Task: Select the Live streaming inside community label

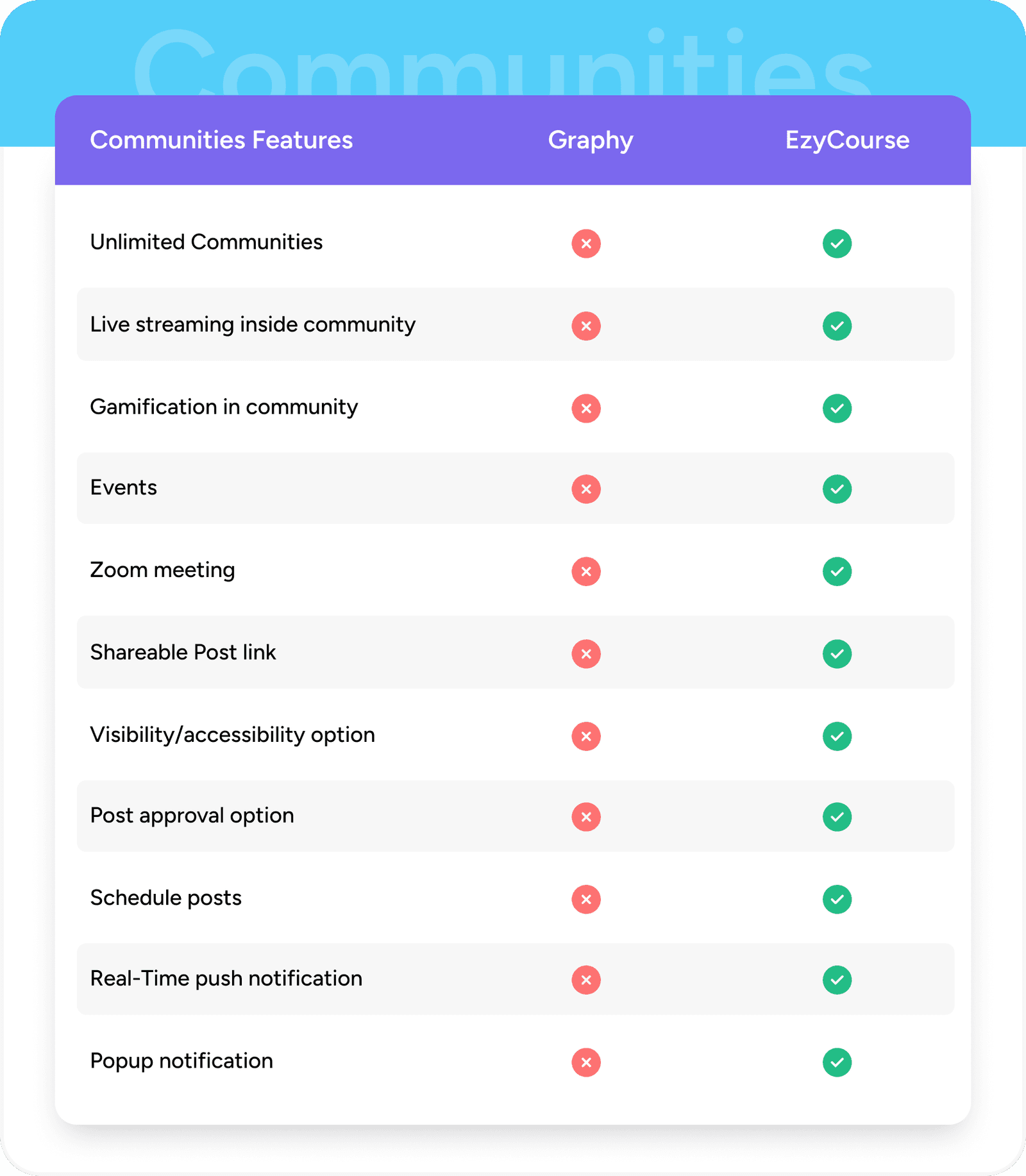Action: tap(253, 324)
